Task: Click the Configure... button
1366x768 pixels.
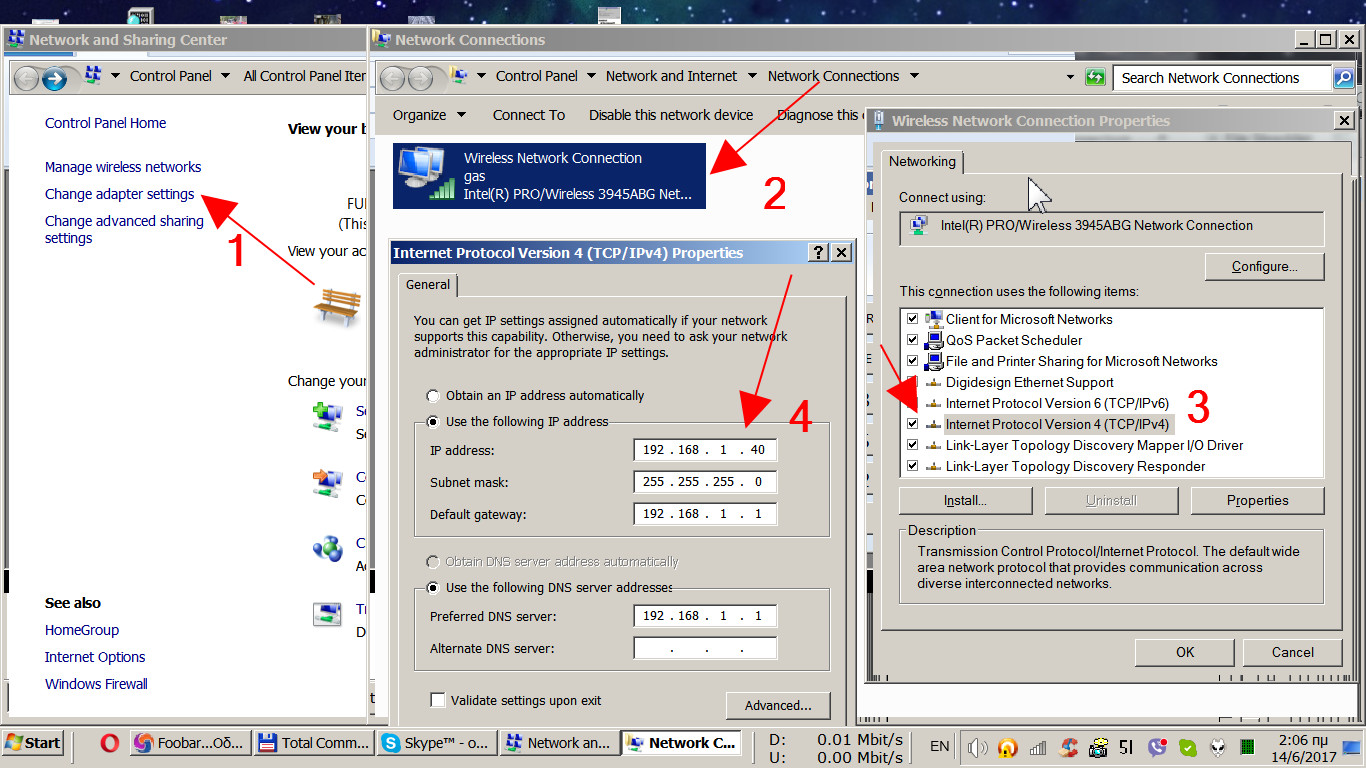Action: coord(1264,267)
